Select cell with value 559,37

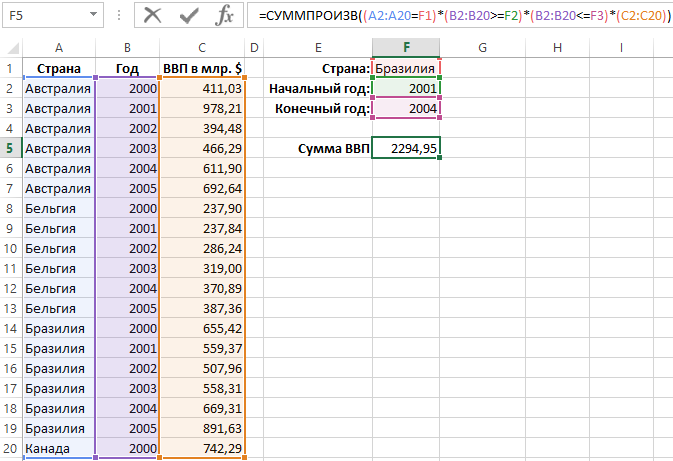202,349
